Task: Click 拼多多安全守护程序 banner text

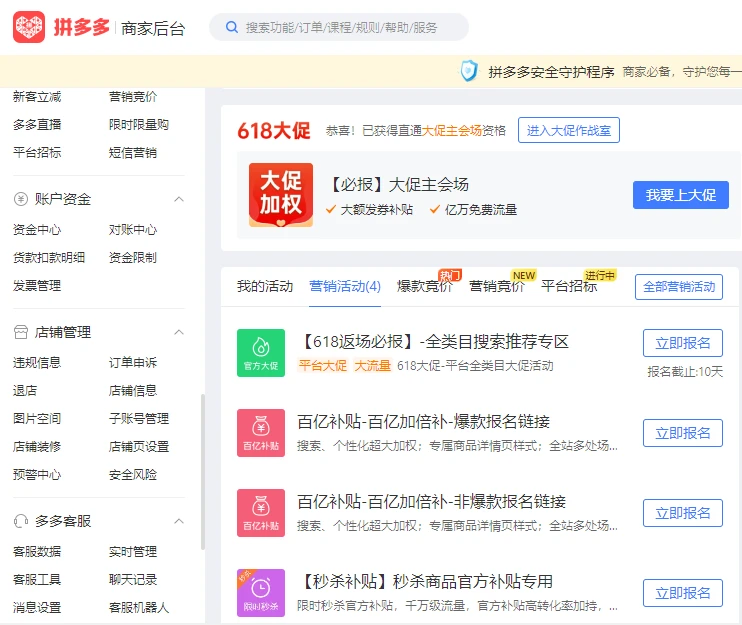Action: (551, 72)
